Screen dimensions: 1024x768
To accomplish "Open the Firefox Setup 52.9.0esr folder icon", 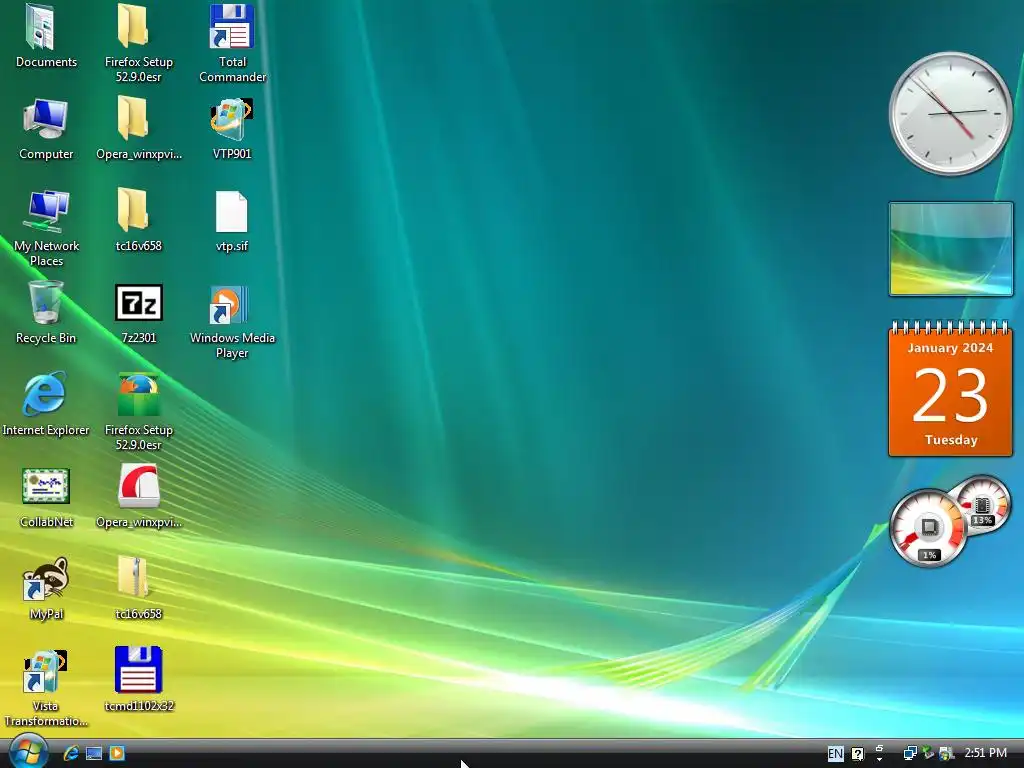I will click(x=133, y=27).
